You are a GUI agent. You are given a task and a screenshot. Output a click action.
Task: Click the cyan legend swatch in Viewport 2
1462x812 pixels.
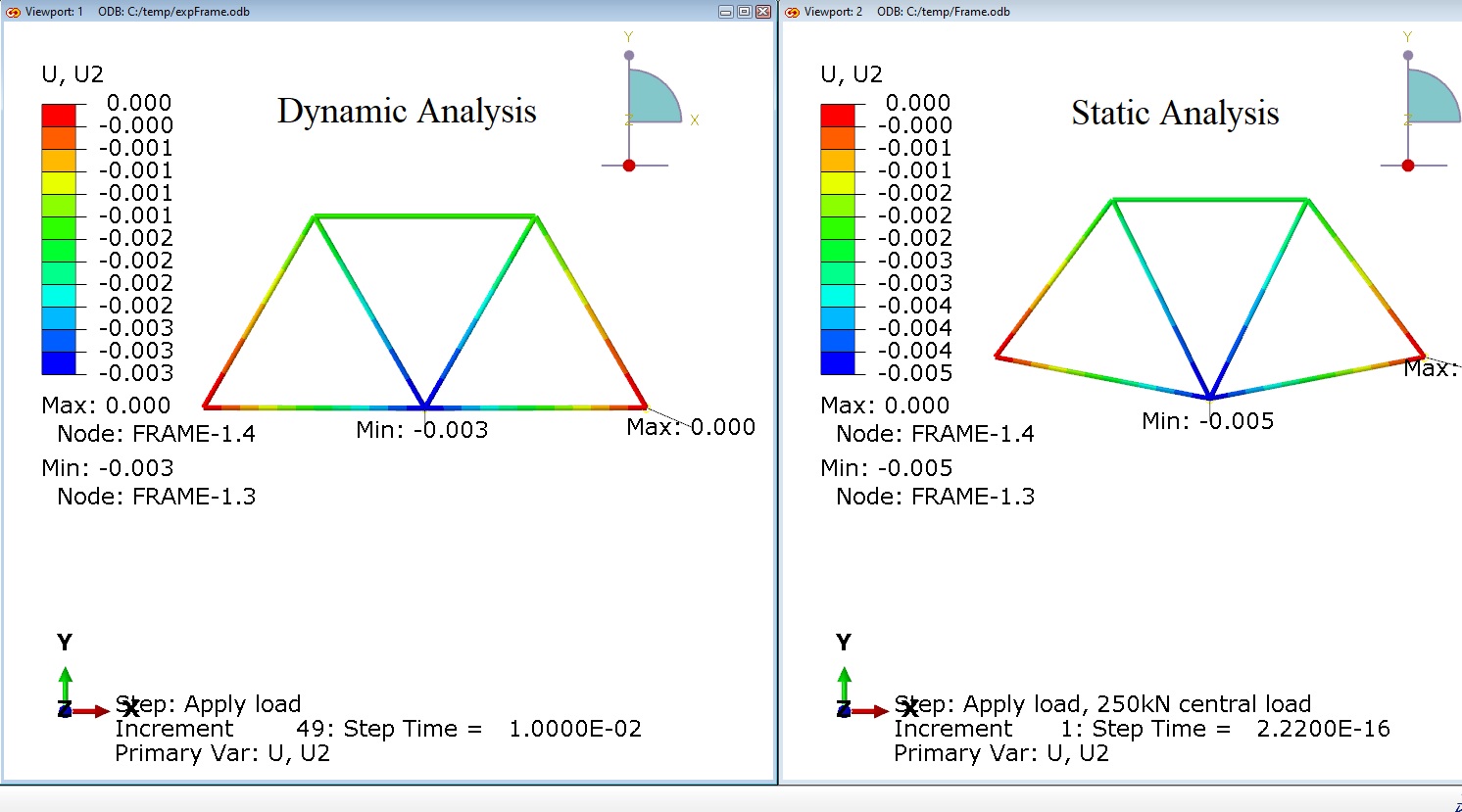[838, 295]
